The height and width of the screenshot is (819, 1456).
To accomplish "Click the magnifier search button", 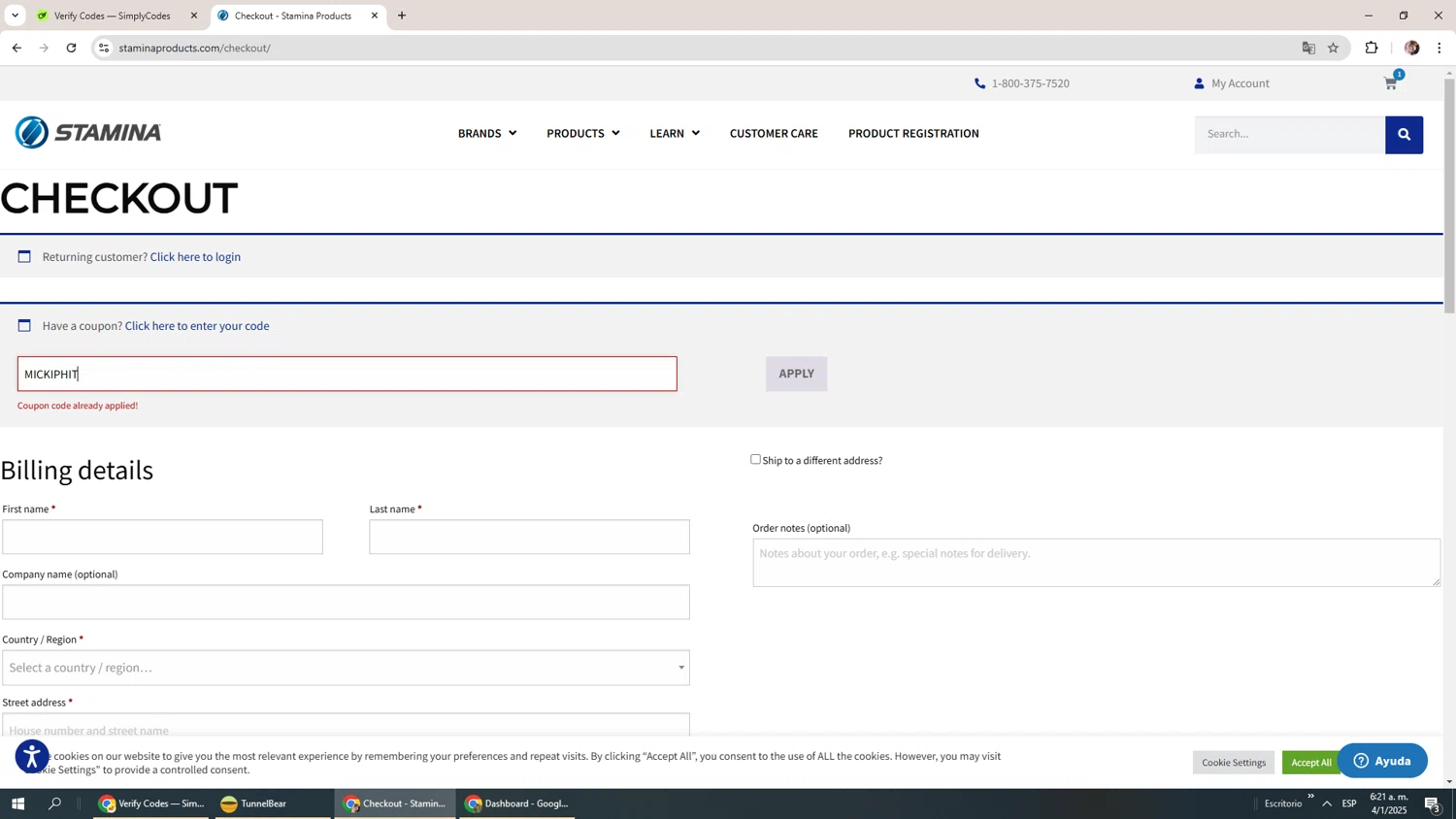I will 1404,135.
